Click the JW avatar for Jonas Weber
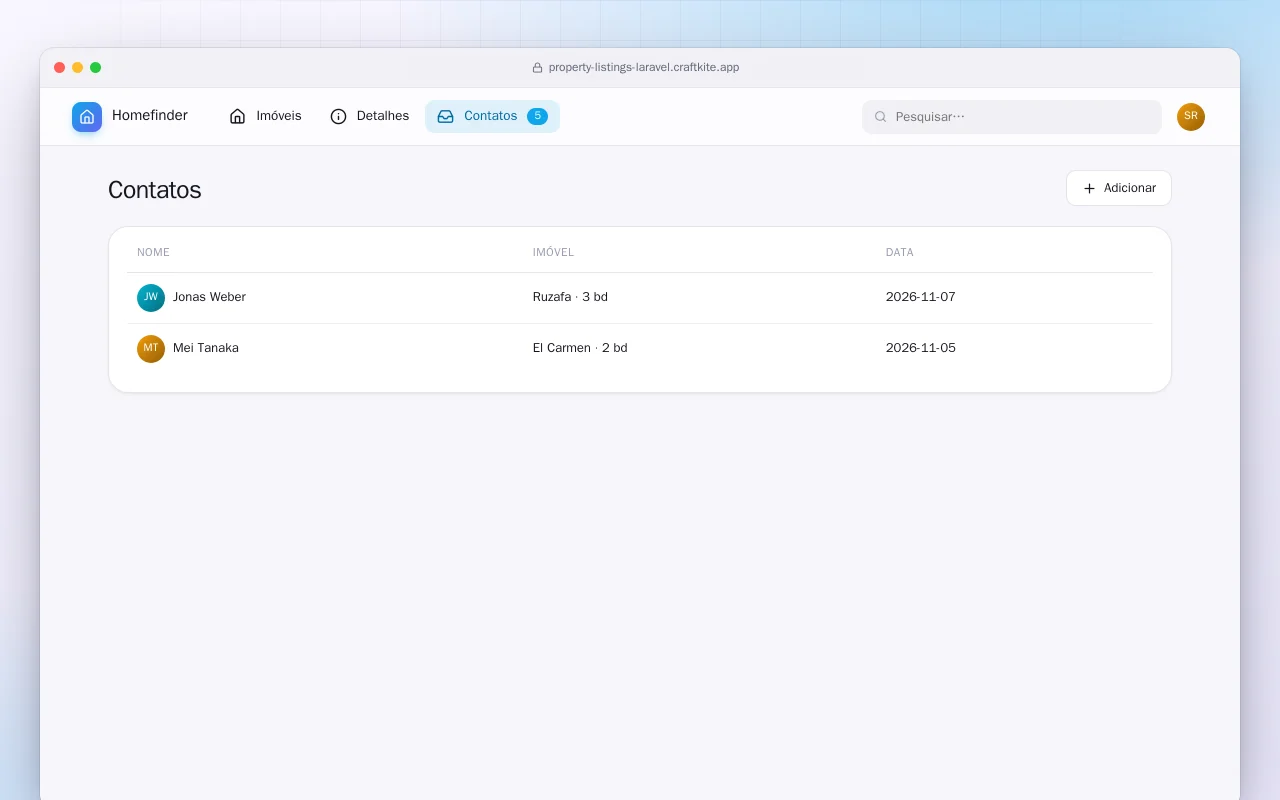This screenshot has height=800, width=1280. tap(151, 298)
